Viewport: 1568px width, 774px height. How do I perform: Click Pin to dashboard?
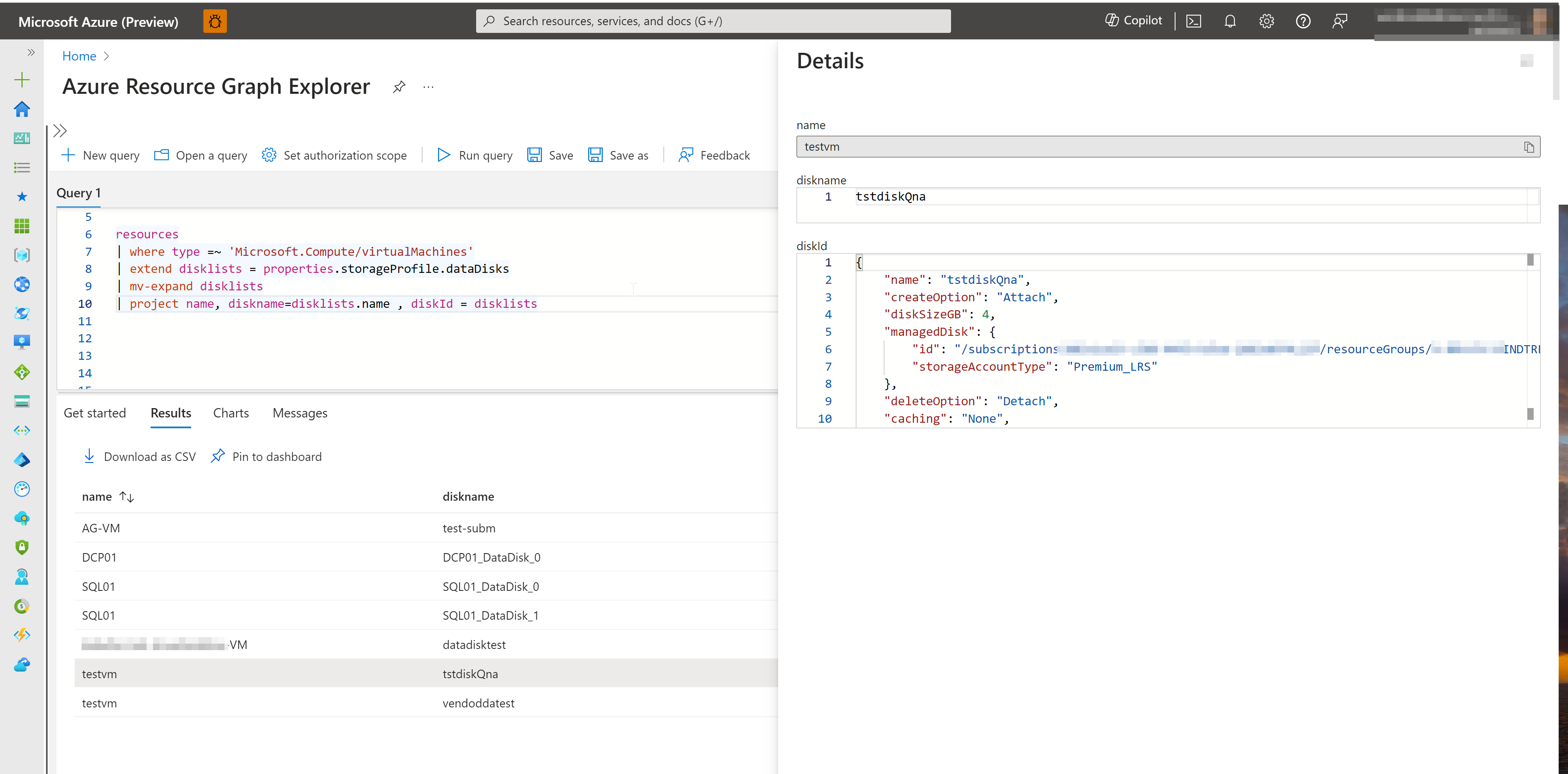[266, 457]
